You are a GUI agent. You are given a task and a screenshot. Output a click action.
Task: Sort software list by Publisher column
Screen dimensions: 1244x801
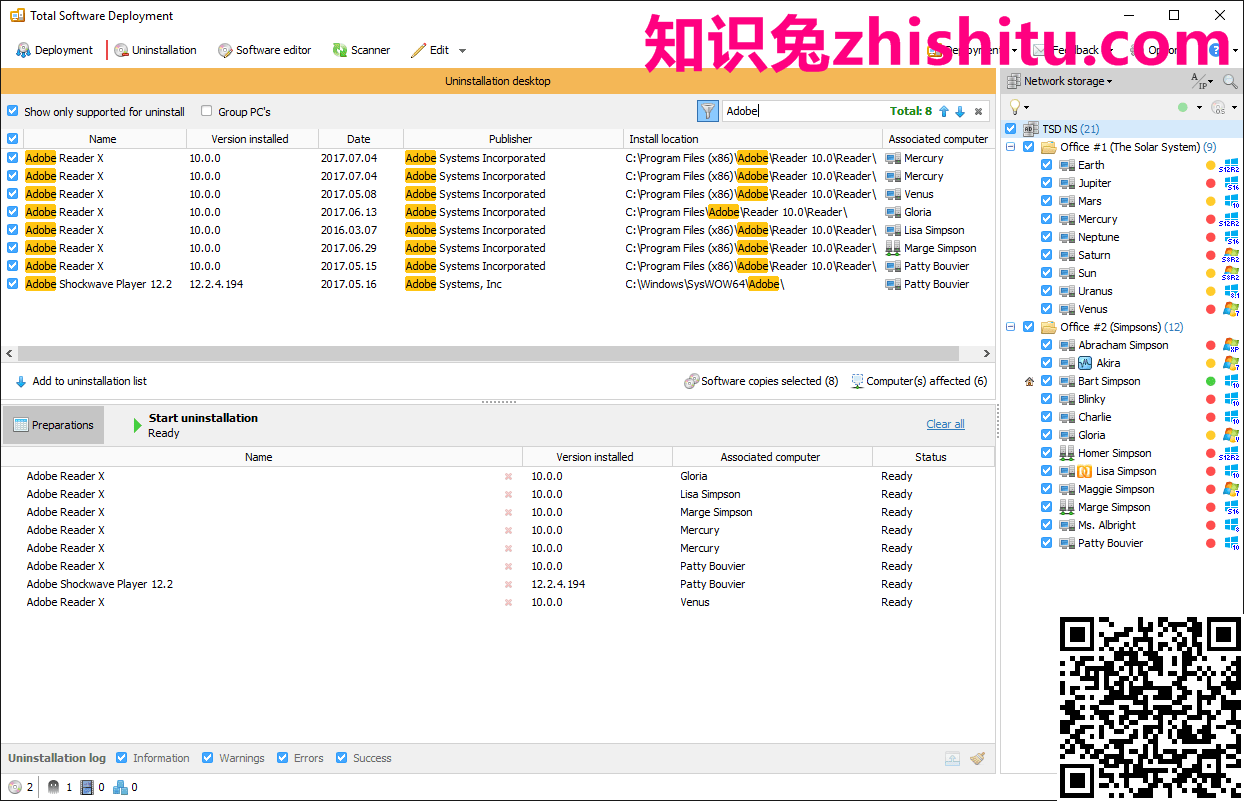(x=510, y=139)
